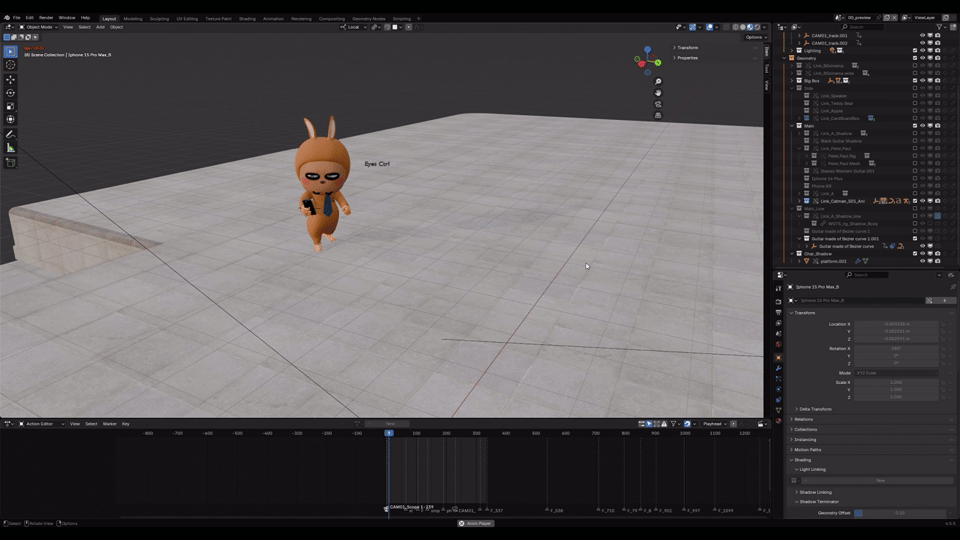
Task: Toggle Main collection exclude checkbox
Action: 915,126
